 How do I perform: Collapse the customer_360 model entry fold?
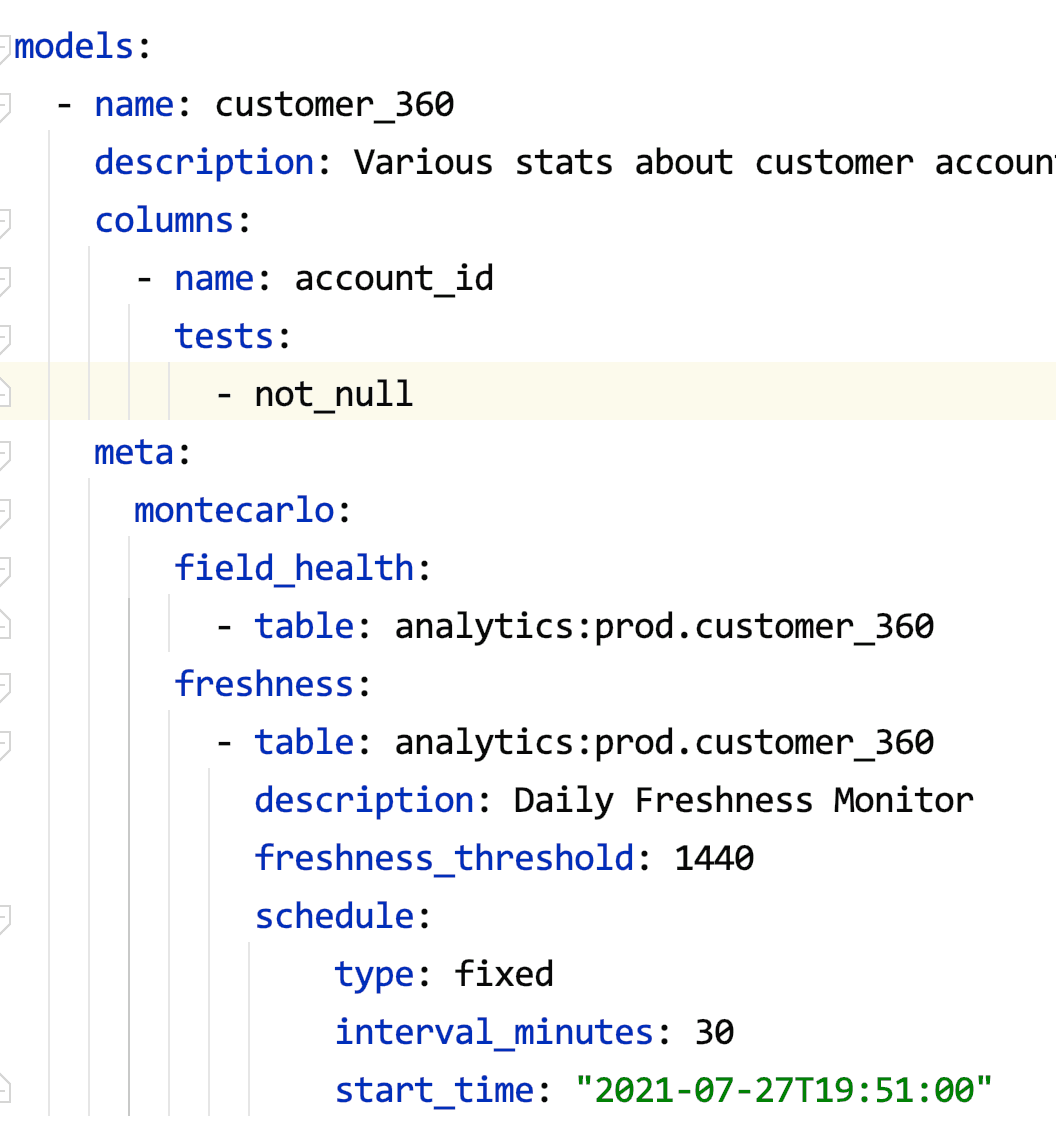pyautogui.click(x=5, y=104)
